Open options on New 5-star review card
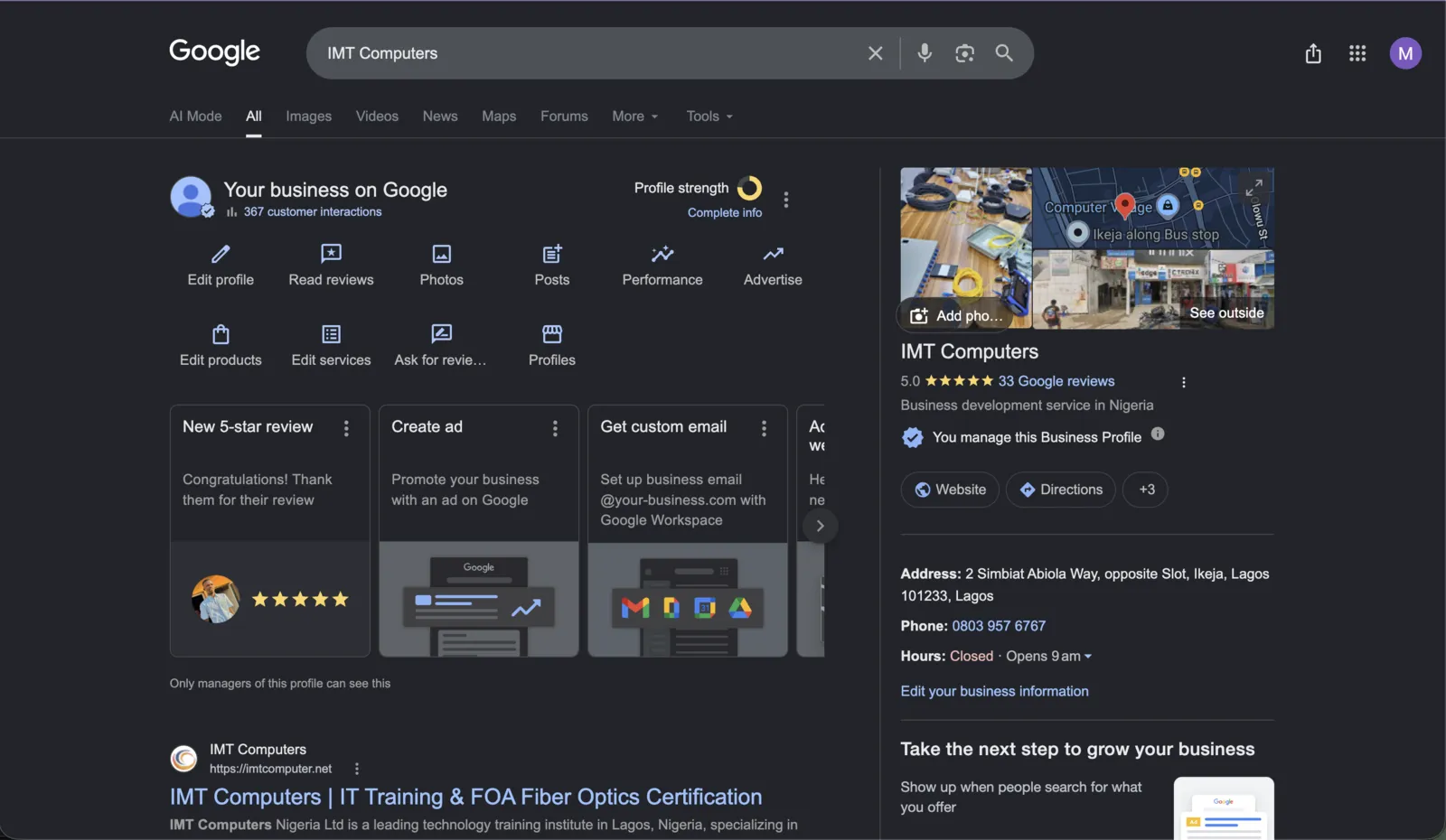Screen dimensions: 1446x840 click(x=346, y=428)
